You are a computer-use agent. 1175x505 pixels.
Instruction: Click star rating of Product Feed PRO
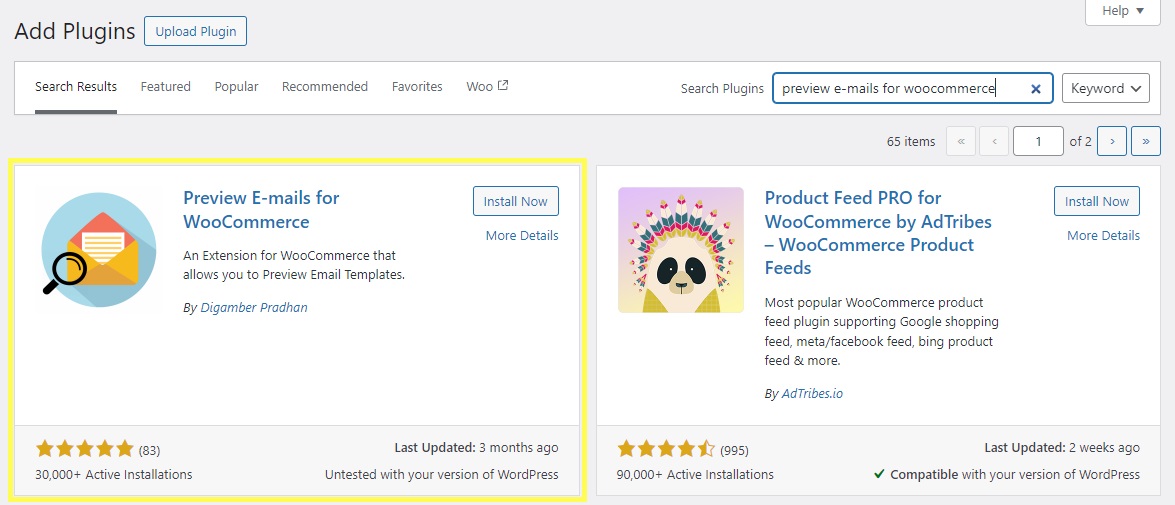point(666,450)
